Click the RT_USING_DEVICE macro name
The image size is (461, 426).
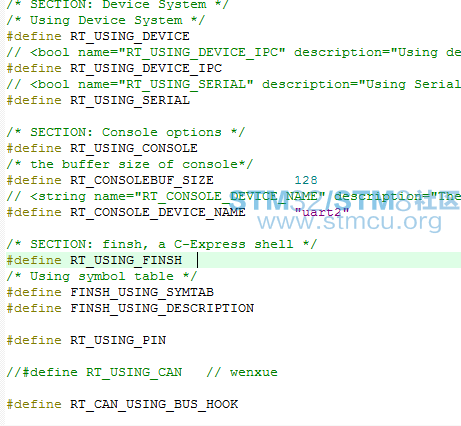click(x=130, y=36)
